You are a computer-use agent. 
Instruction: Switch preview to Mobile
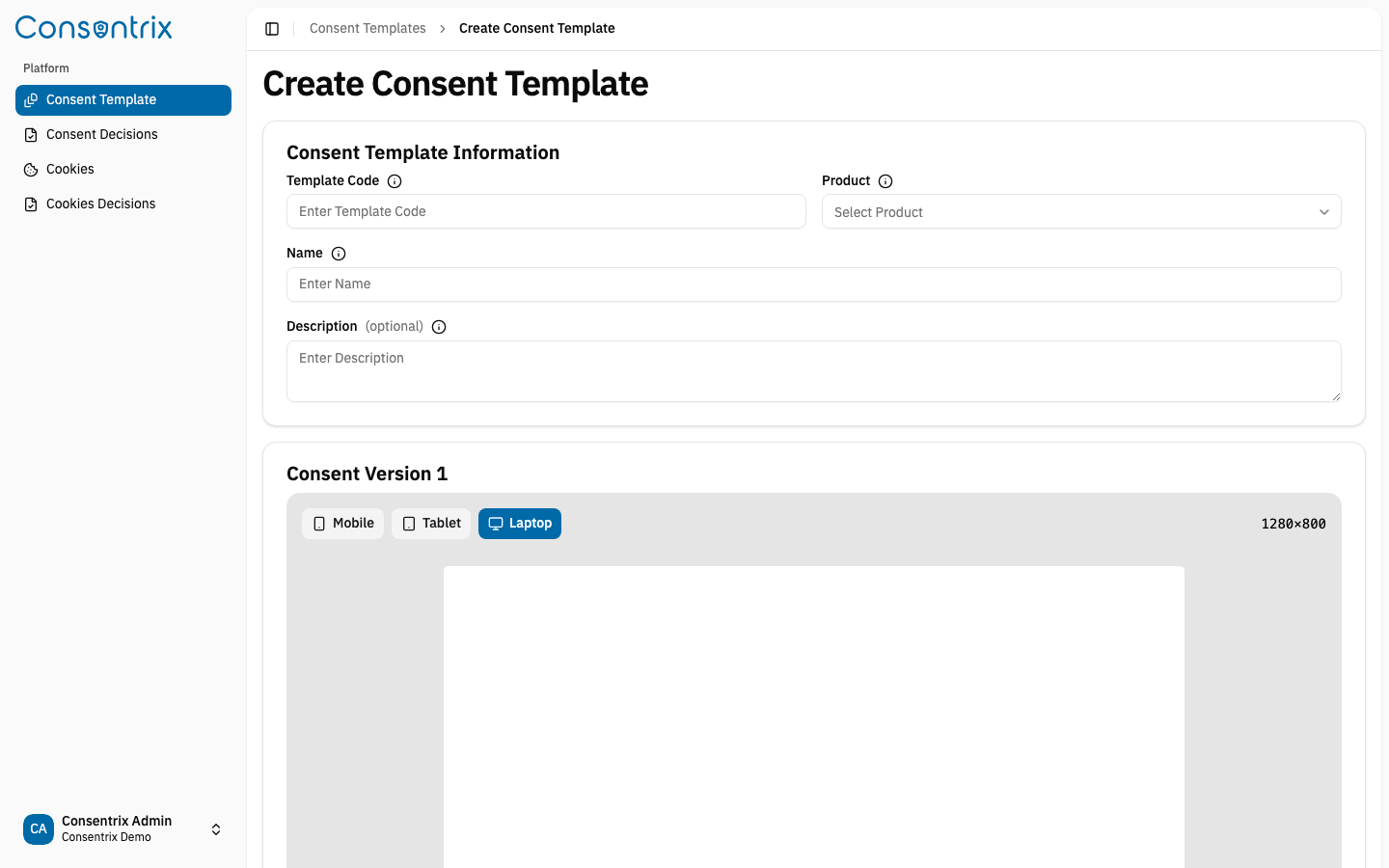(343, 524)
